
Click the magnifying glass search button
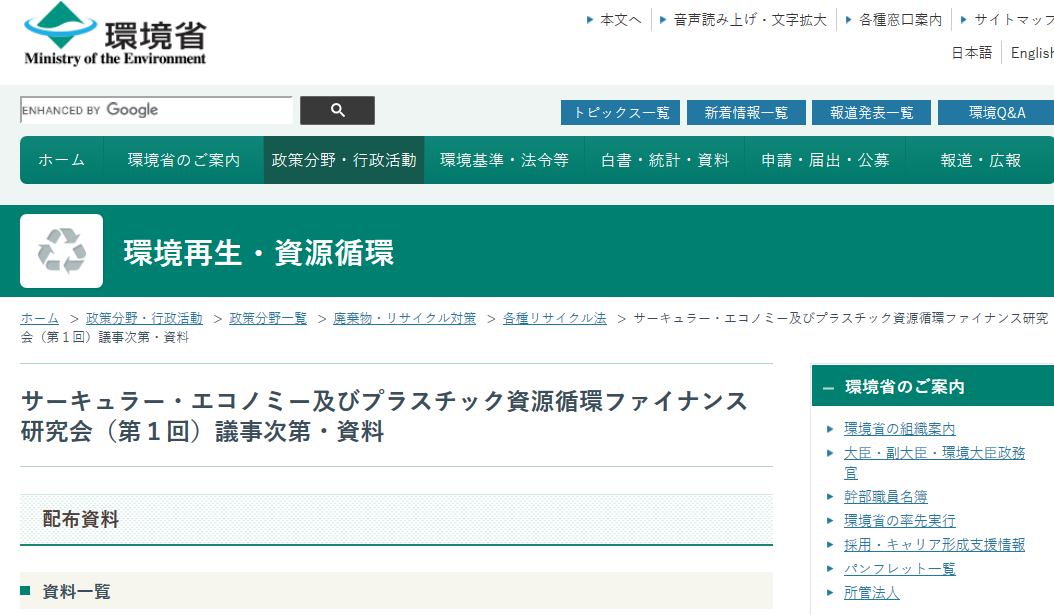tap(337, 110)
